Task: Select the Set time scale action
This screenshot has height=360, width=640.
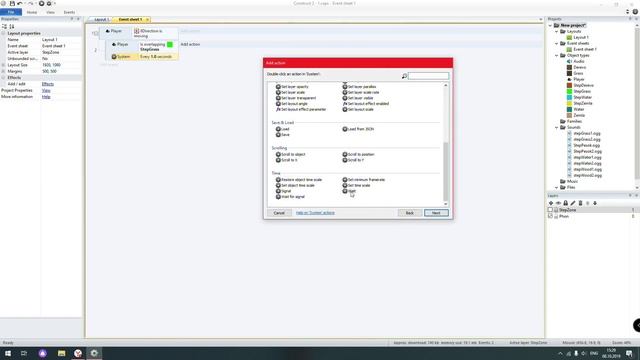Action: pos(356,185)
